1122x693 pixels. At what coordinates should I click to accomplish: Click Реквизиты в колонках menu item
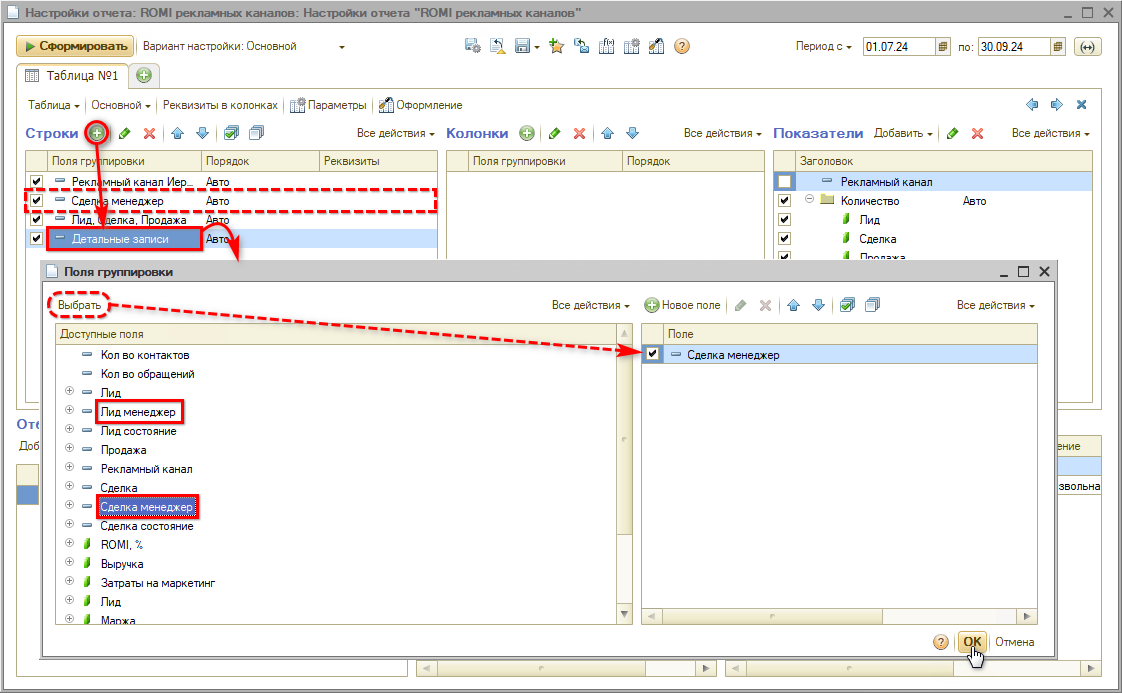coord(220,105)
